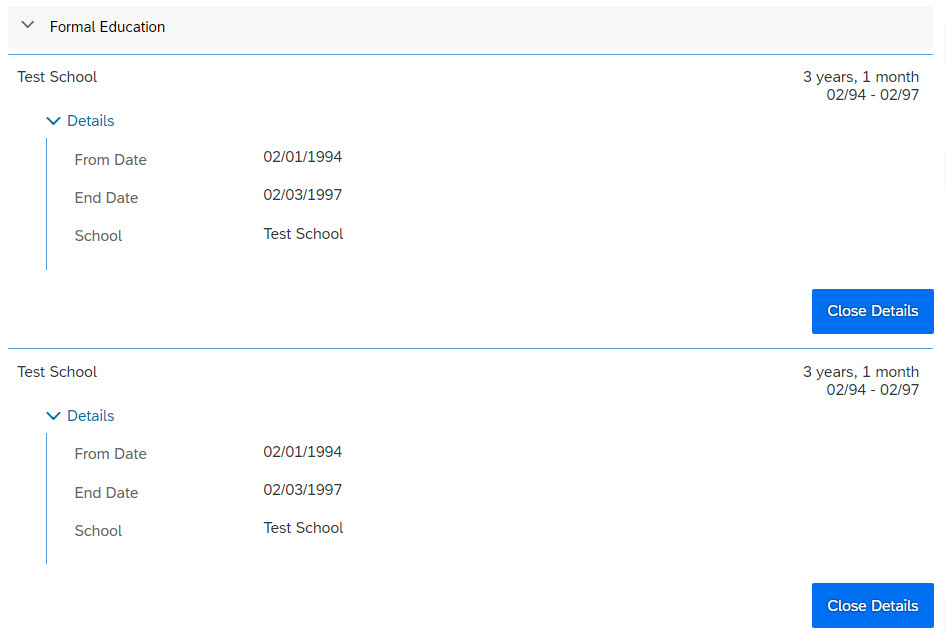The image size is (945, 635).
Task: Click second entry's 3 years, 1 month duration
Action: pos(861,372)
